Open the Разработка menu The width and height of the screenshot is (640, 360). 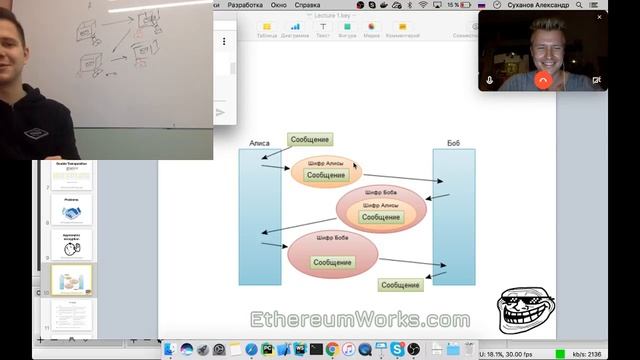click(x=245, y=5)
